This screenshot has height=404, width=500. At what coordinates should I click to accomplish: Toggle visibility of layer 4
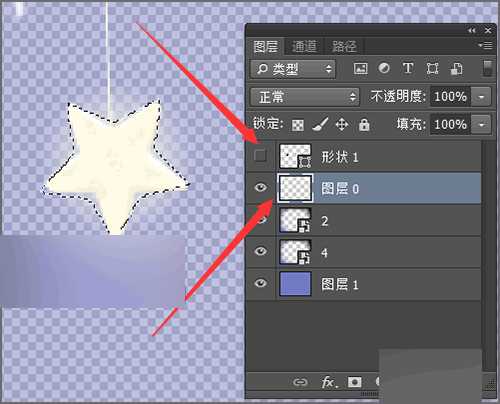(261, 251)
